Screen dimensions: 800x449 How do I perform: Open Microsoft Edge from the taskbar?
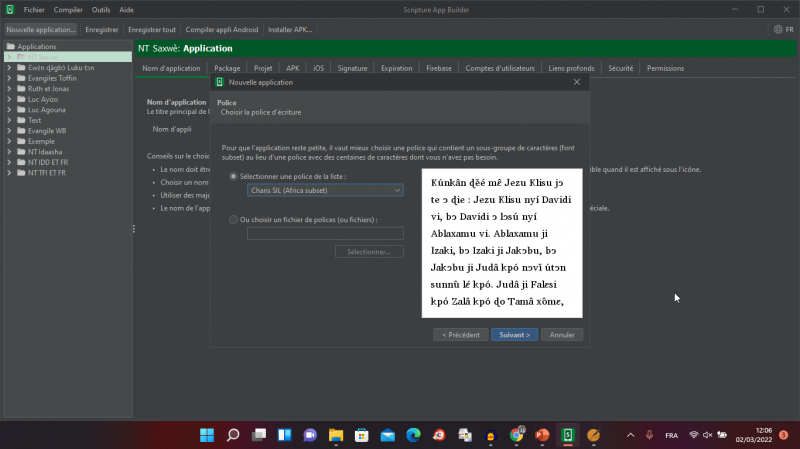pyautogui.click(x=413, y=435)
